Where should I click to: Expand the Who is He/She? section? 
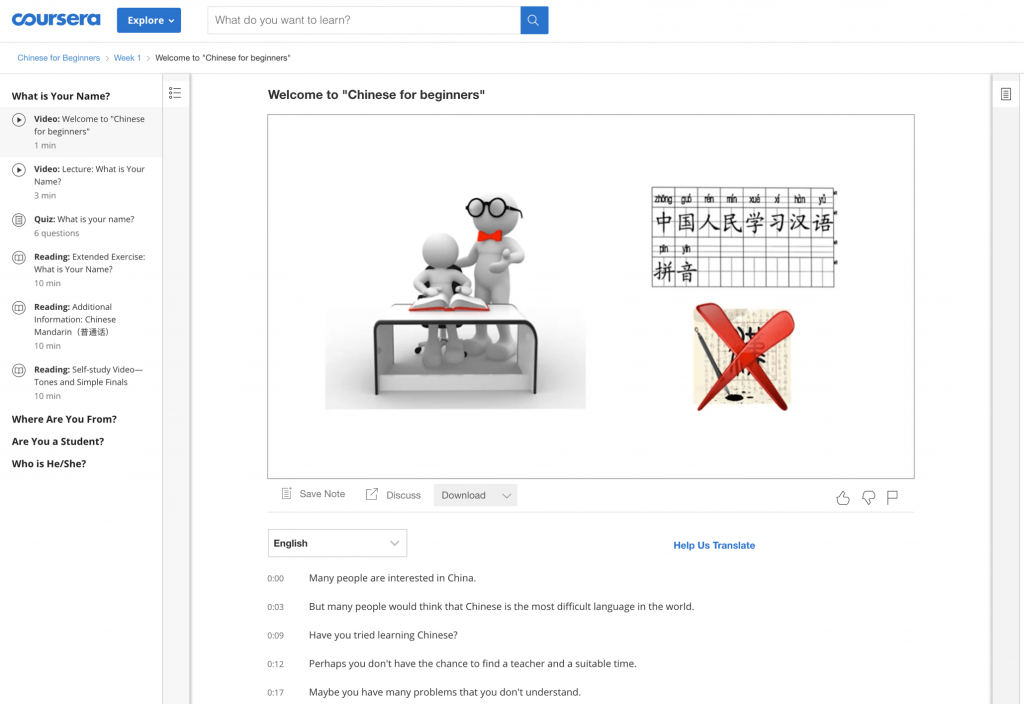[49, 464]
